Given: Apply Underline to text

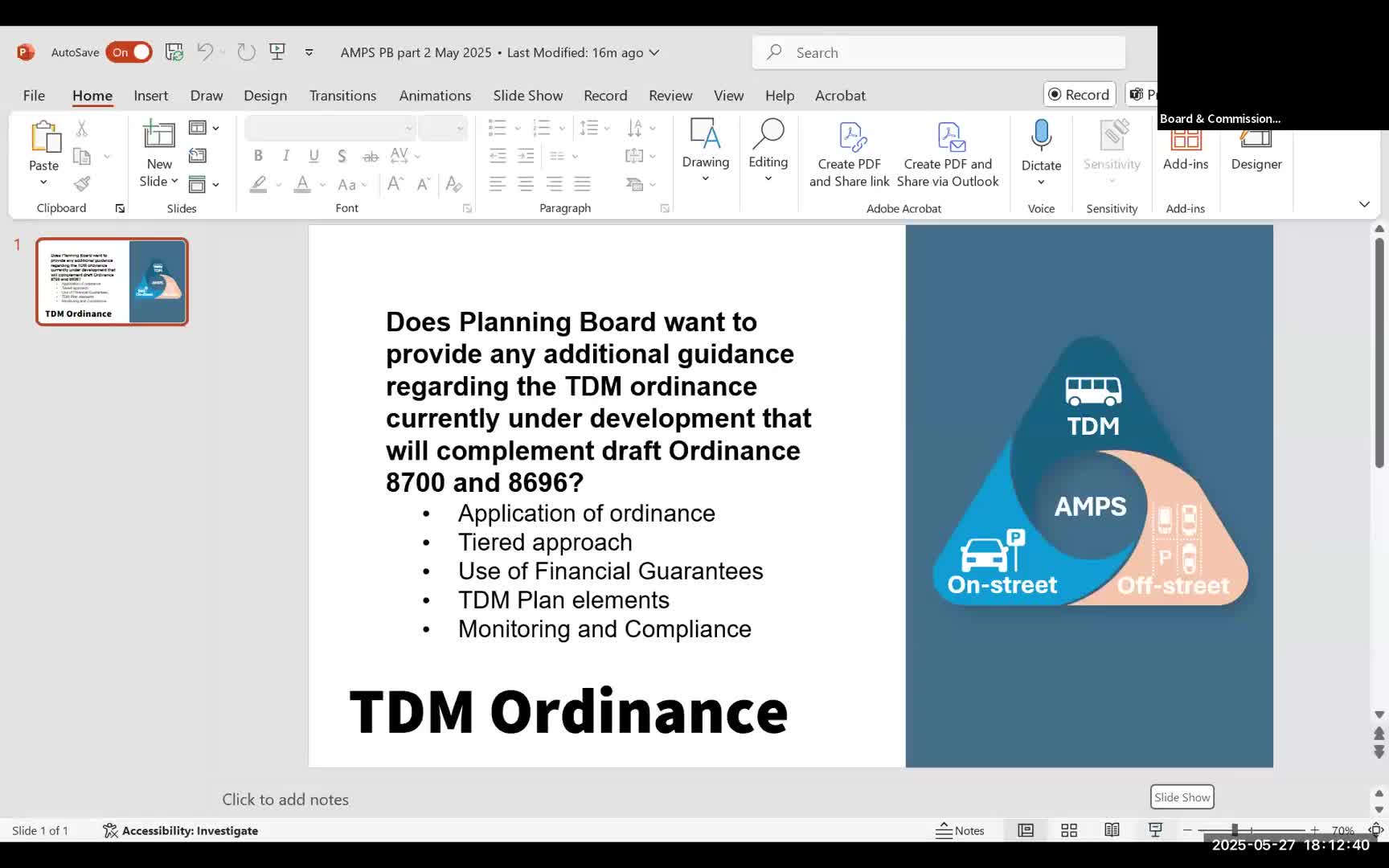Looking at the screenshot, I should [x=313, y=155].
